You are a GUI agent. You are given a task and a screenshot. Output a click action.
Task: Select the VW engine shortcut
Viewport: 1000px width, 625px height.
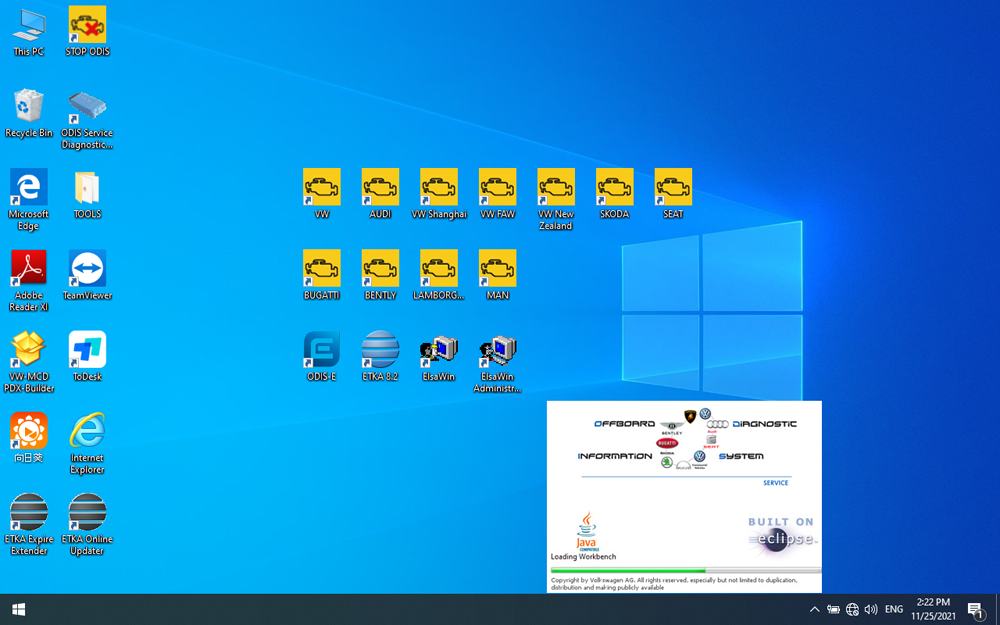pyautogui.click(x=321, y=195)
